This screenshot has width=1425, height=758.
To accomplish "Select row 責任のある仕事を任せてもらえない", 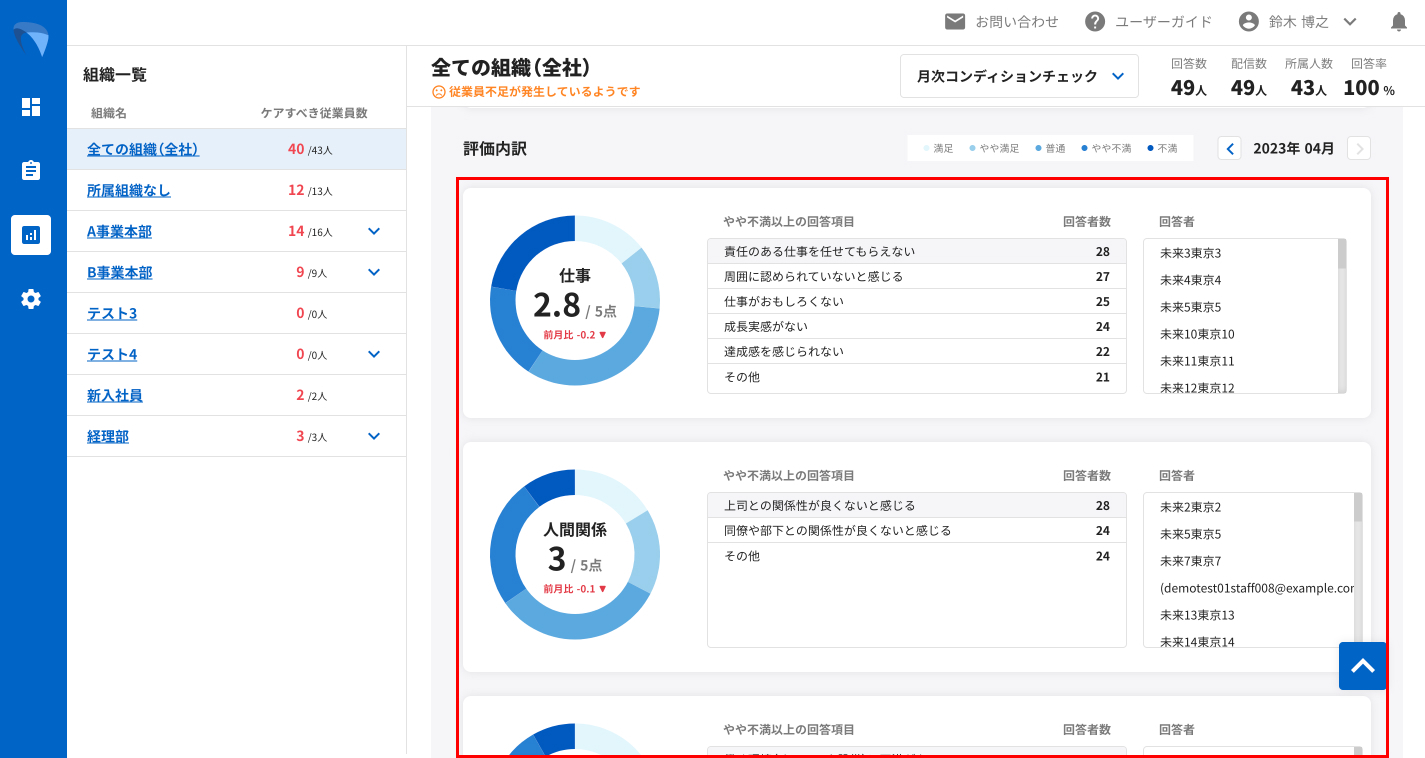I will coord(916,252).
